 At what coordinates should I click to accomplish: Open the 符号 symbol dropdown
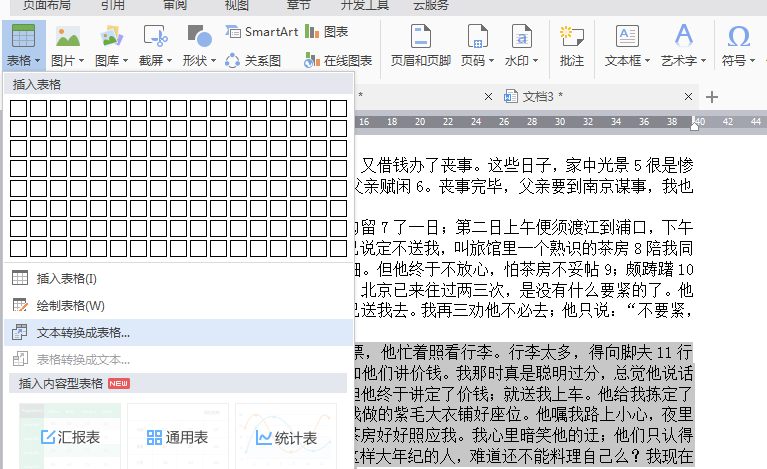tap(752, 61)
